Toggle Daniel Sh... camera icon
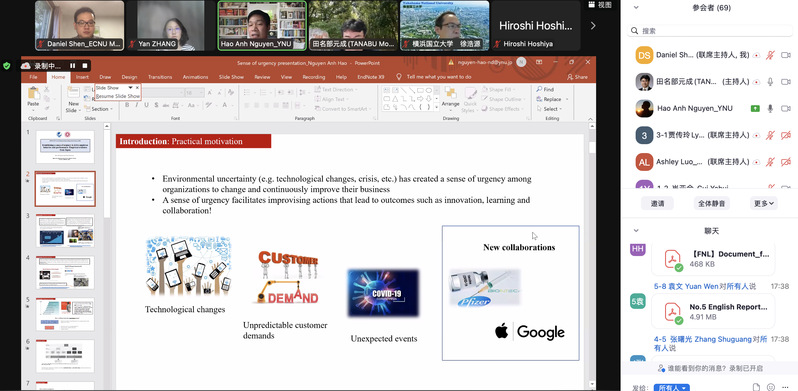The height and width of the screenshot is (391, 798). 786,55
